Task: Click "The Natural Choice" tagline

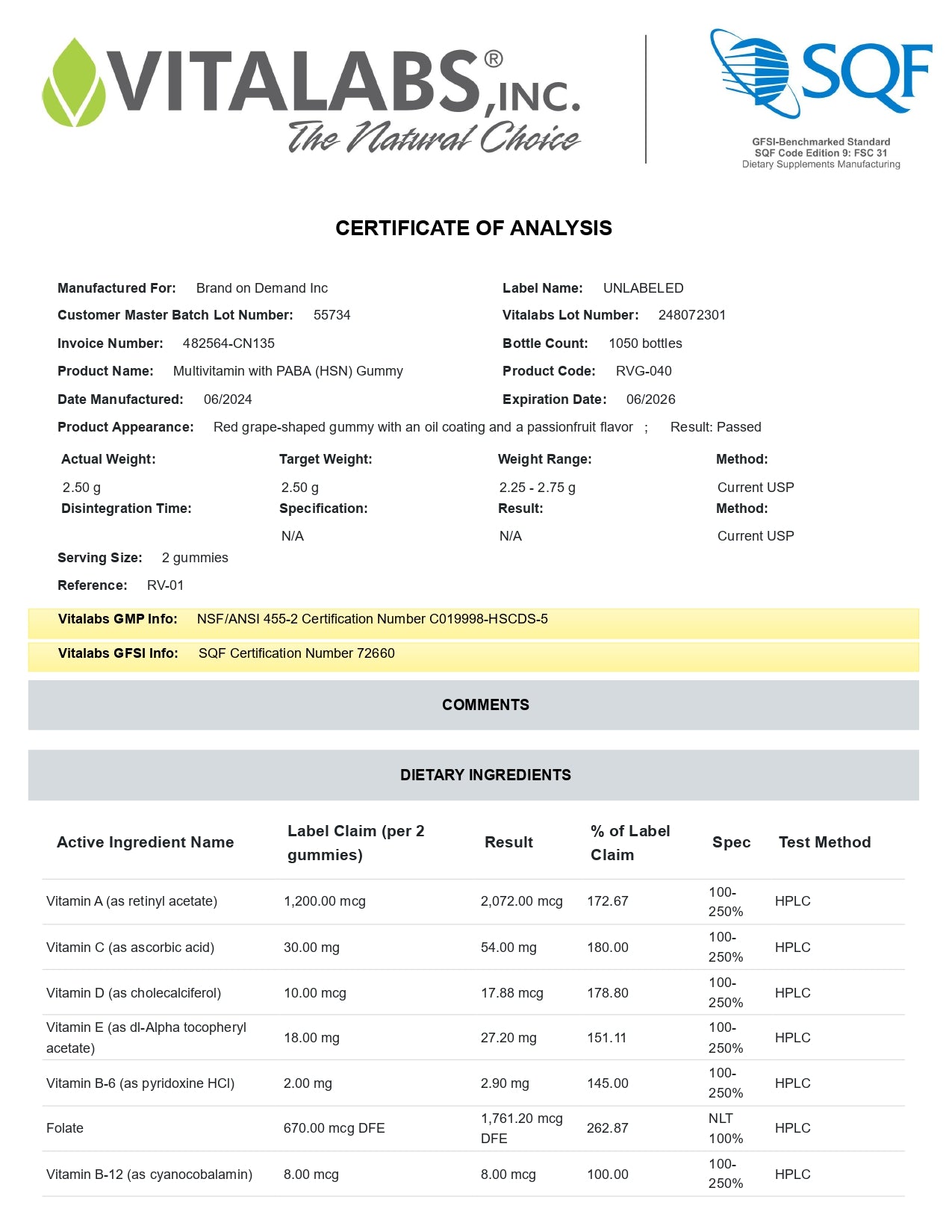Action: pyautogui.click(x=434, y=137)
